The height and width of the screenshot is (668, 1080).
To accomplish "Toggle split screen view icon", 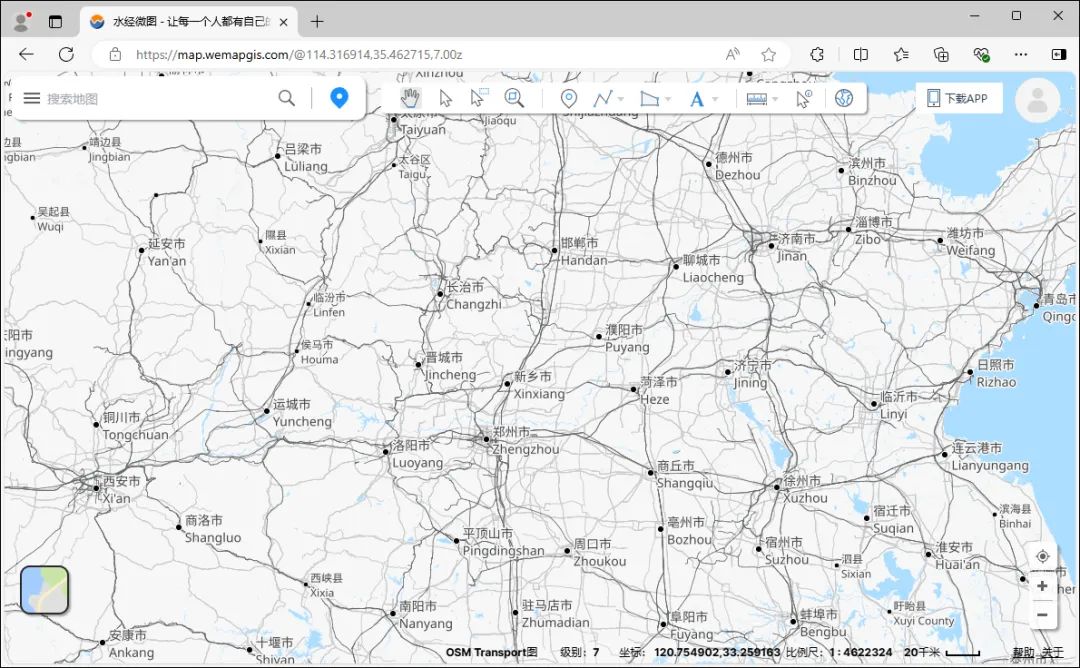I will pos(860,54).
